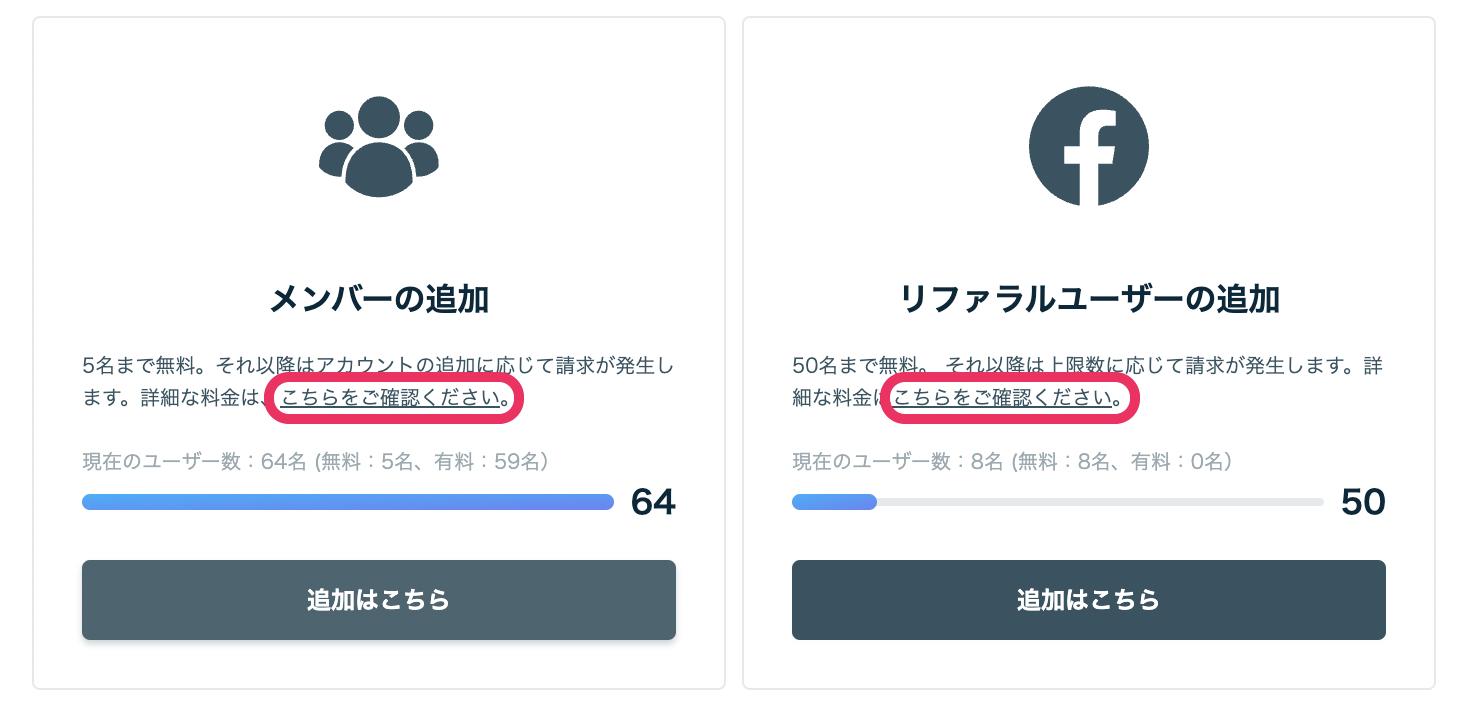This screenshot has height=716, width=1468.
Task: Select the リファラルユーザーの追加 heading
Action: click(x=1089, y=299)
